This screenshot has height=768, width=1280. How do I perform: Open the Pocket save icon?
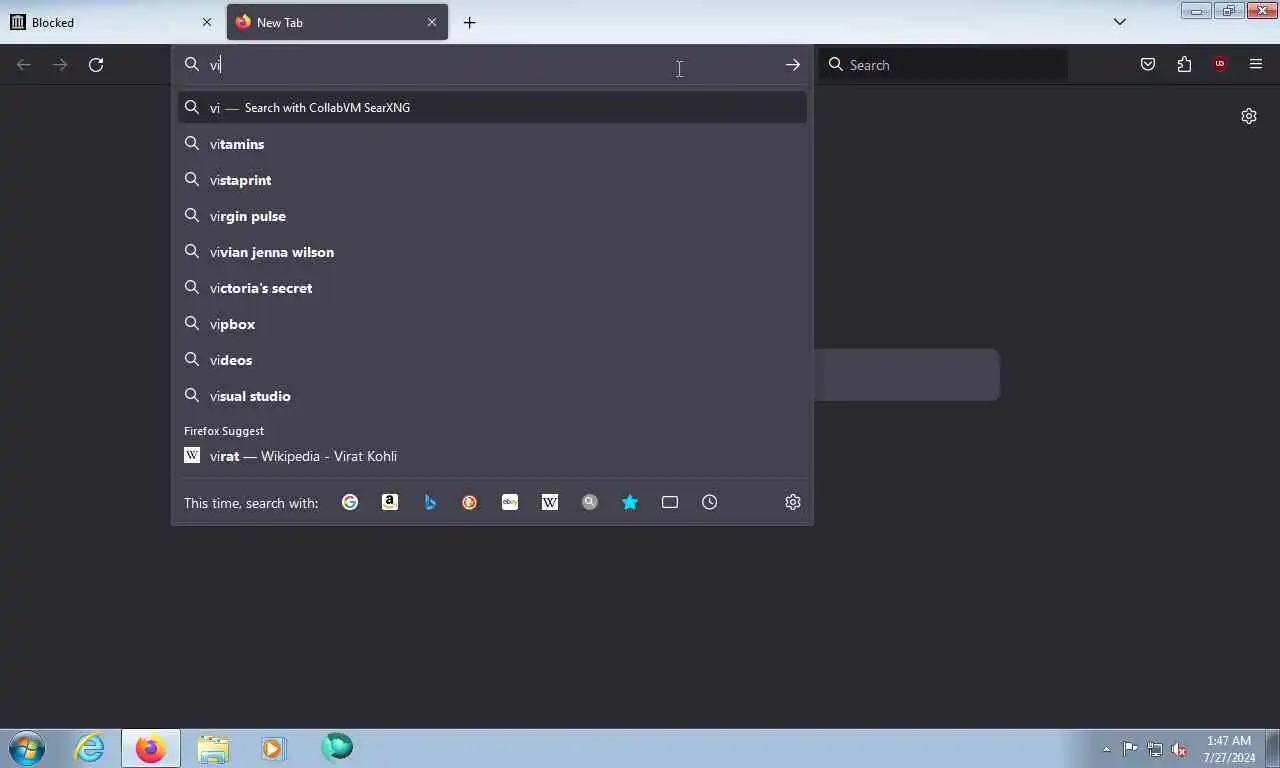point(1148,65)
